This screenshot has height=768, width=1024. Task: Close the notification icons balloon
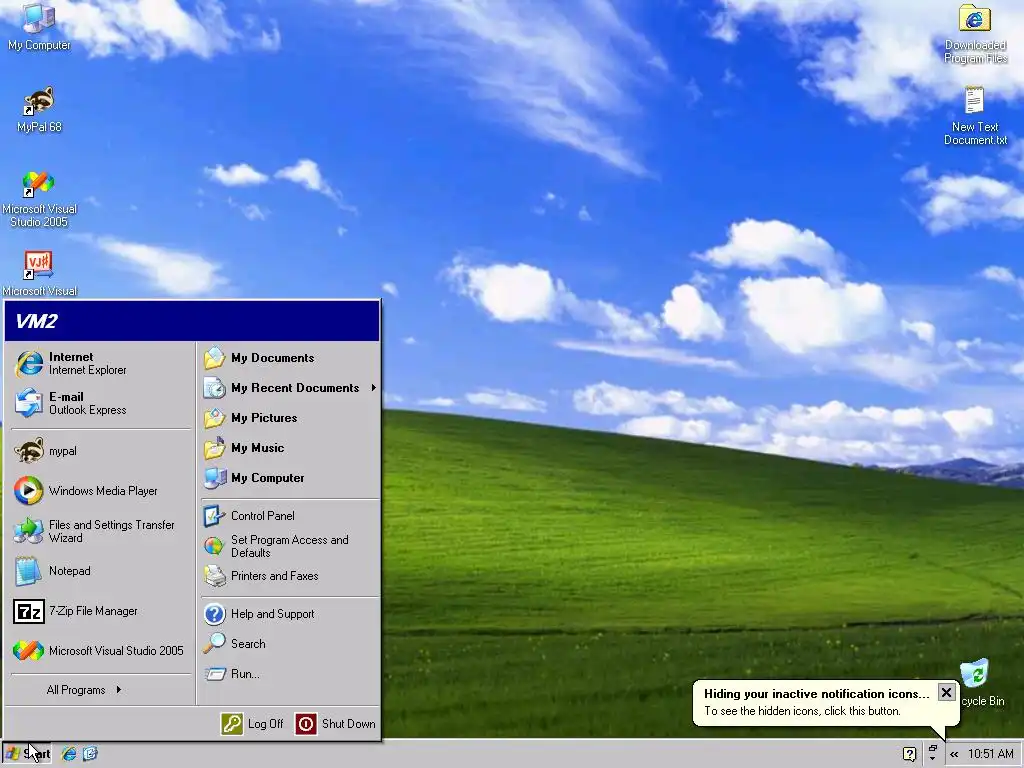pyautogui.click(x=946, y=692)
